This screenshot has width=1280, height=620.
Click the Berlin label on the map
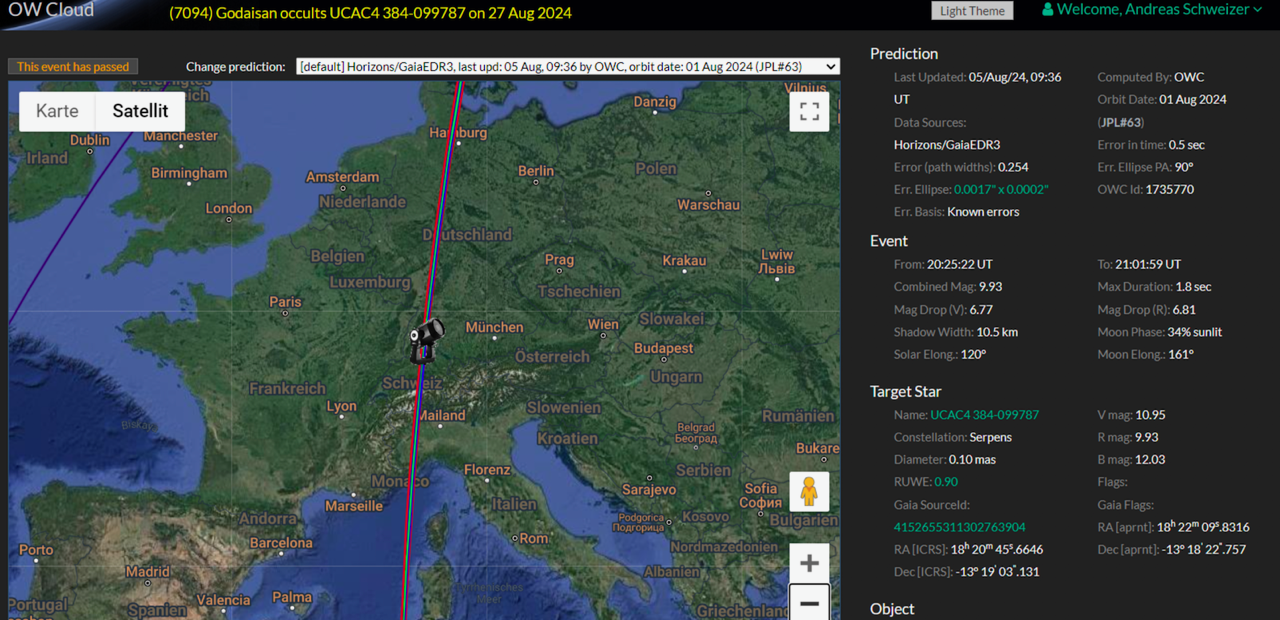pyautogui.click(x=536, y=171)
